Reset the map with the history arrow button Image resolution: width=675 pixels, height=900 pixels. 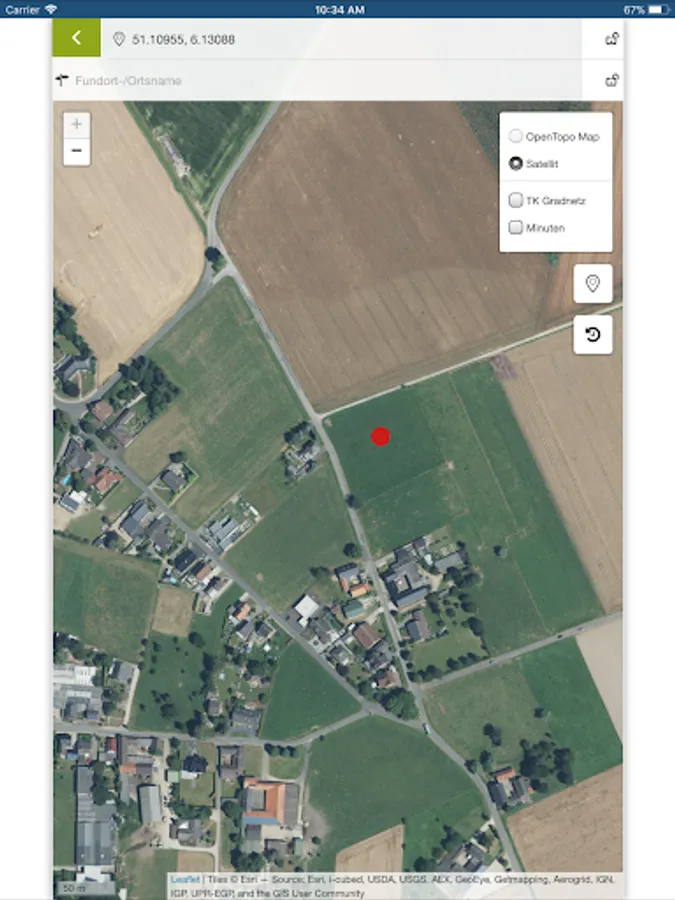point(592,334)
